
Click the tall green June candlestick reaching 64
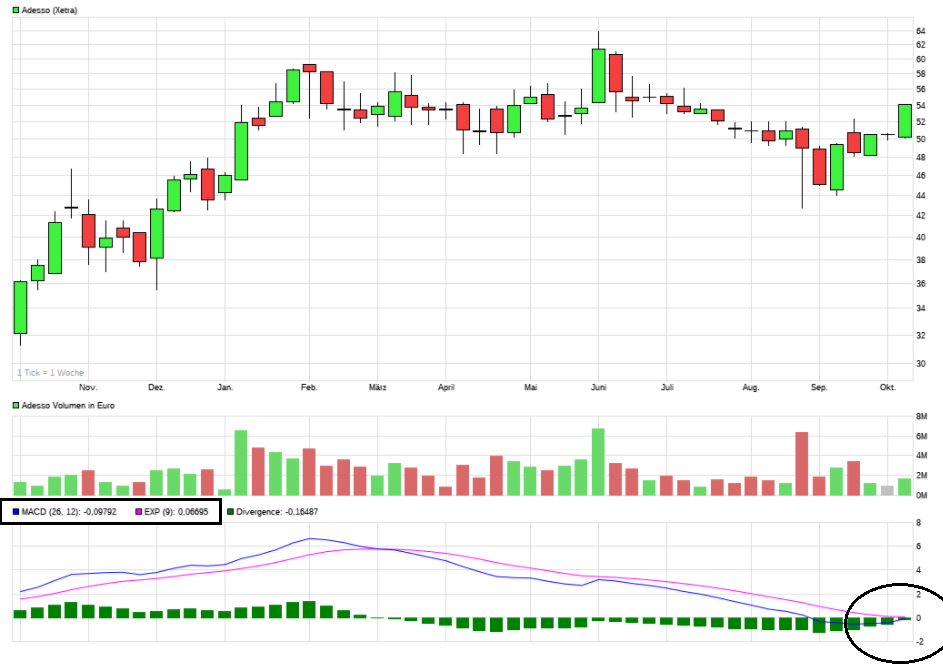click(x=598, y=76)
